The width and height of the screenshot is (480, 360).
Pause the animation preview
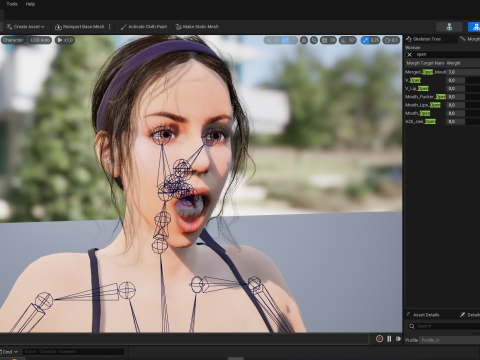click(389, 339)
